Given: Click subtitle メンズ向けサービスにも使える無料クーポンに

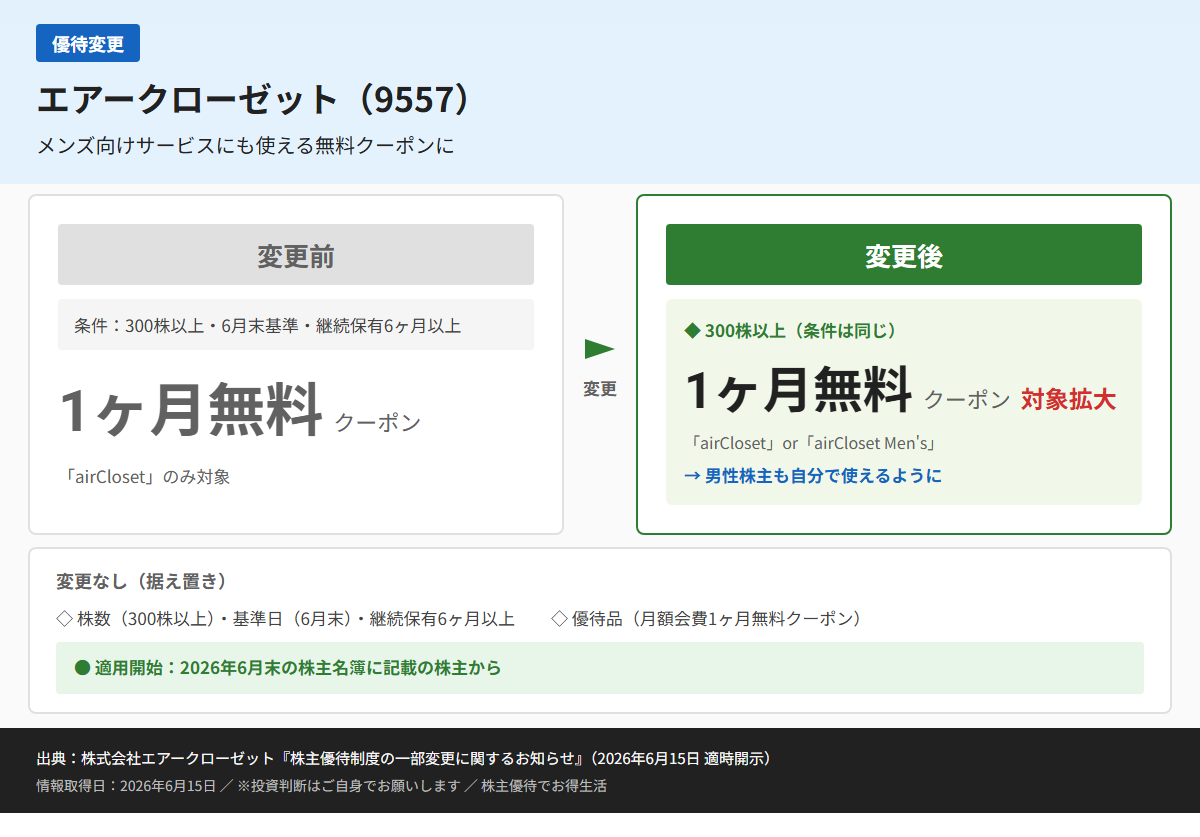Looking at the screenshot, I should [246, 145].
